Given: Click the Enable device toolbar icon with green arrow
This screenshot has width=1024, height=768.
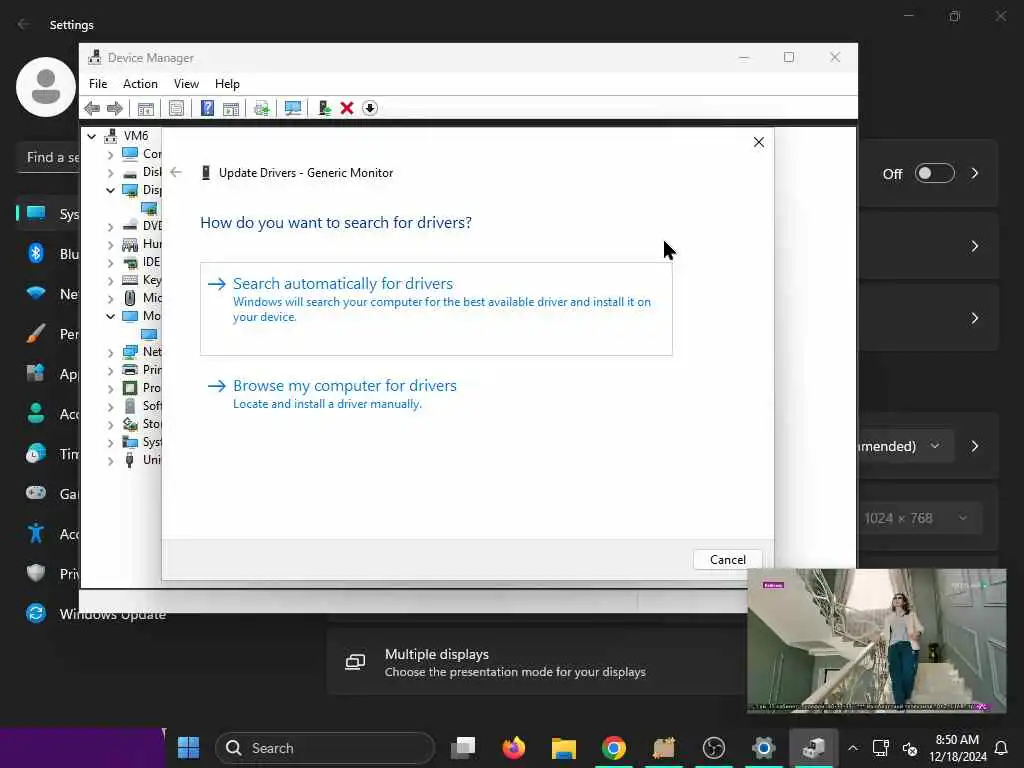Looking at the screenshot, I should [324, 108].
